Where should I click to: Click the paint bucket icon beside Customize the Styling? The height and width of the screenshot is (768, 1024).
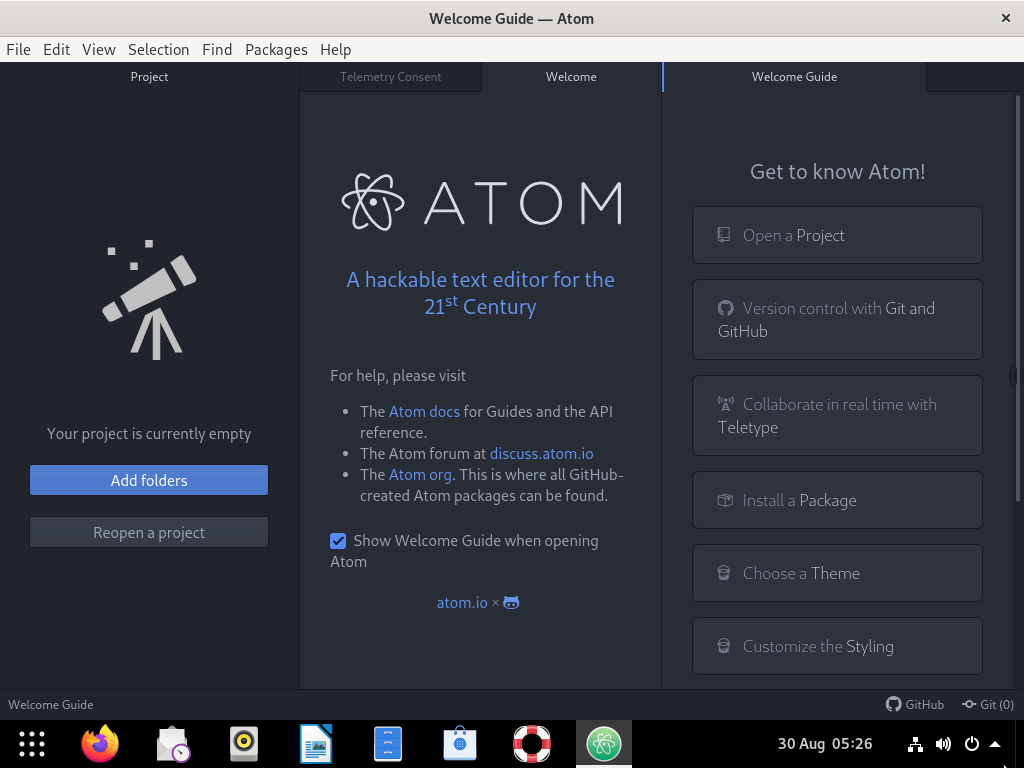click(724, 647)
